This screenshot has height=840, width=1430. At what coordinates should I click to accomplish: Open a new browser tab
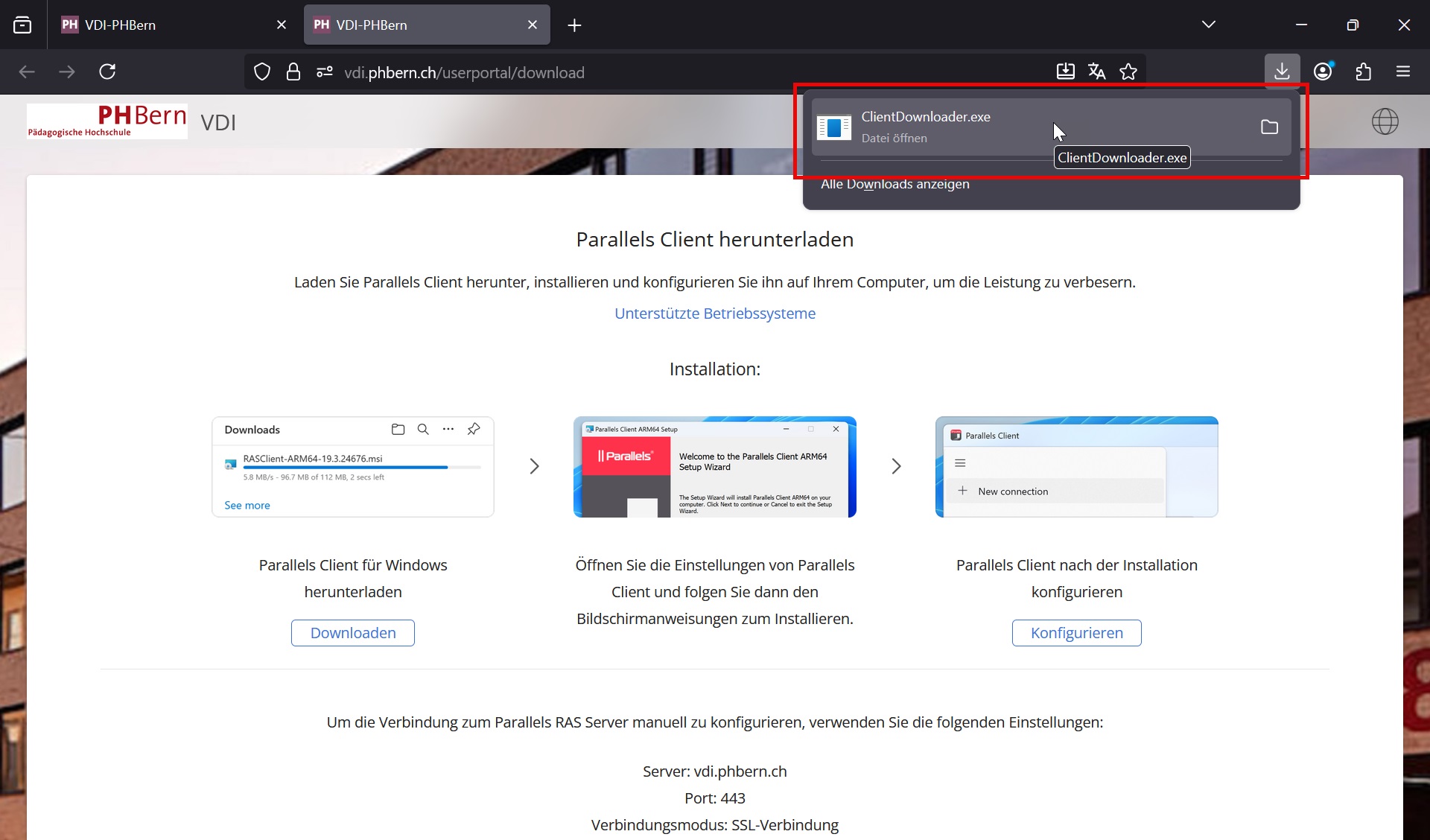(573, 25)
